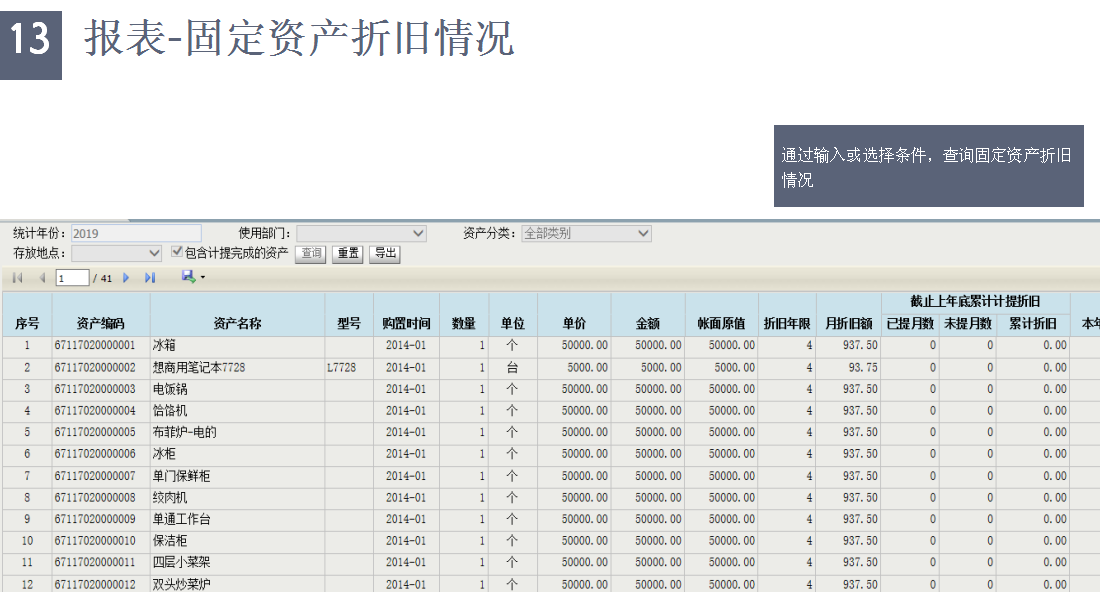The image size is (1100, 599).
Task: Click the 资产编码 column header
Action: pos(101,323)
